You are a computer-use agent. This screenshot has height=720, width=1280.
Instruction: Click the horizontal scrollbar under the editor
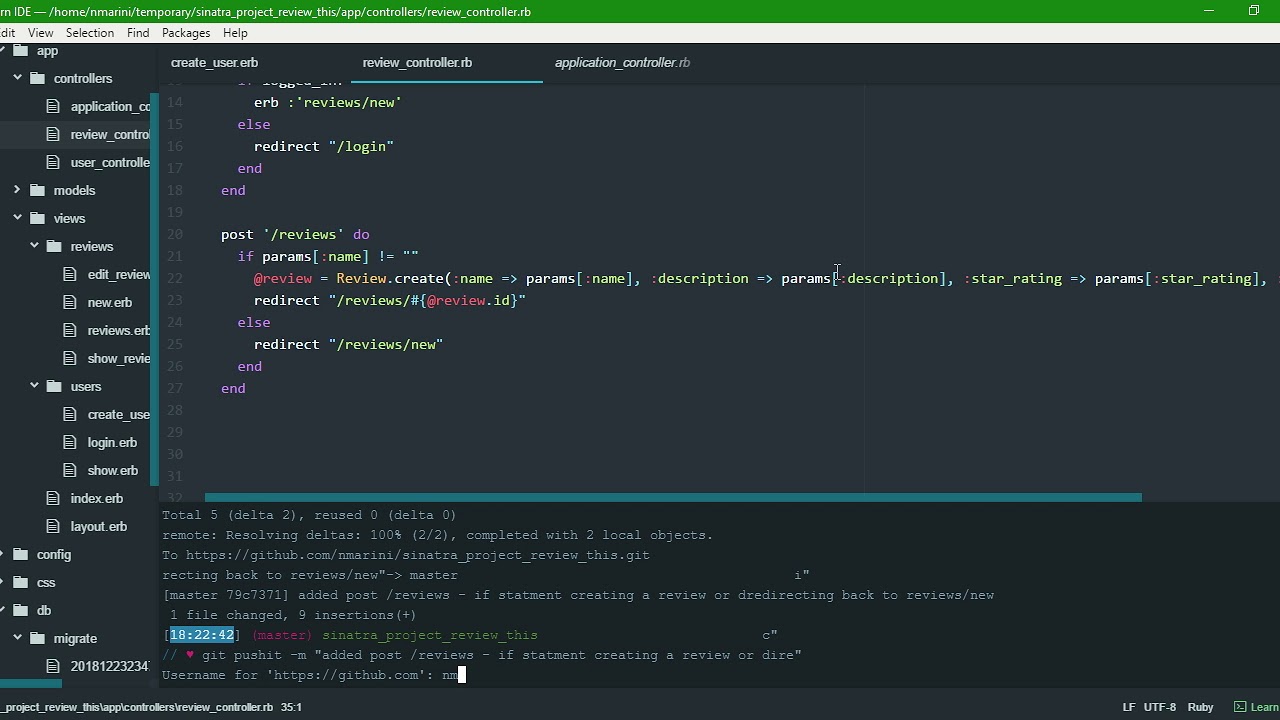pos(673,497)
